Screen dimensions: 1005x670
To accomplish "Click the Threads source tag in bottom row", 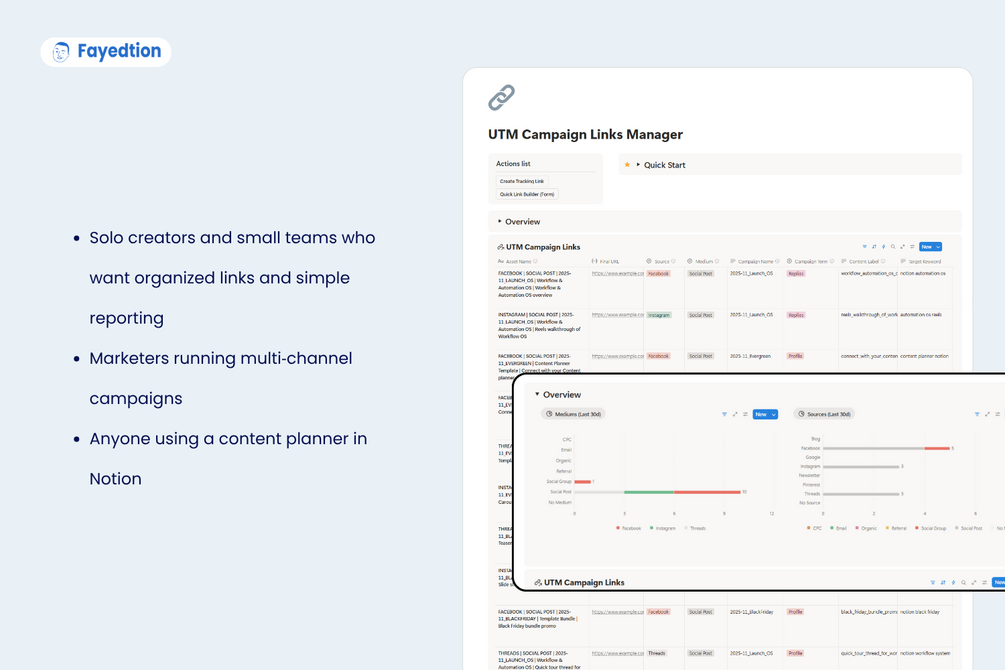I will tap(656, 653).
